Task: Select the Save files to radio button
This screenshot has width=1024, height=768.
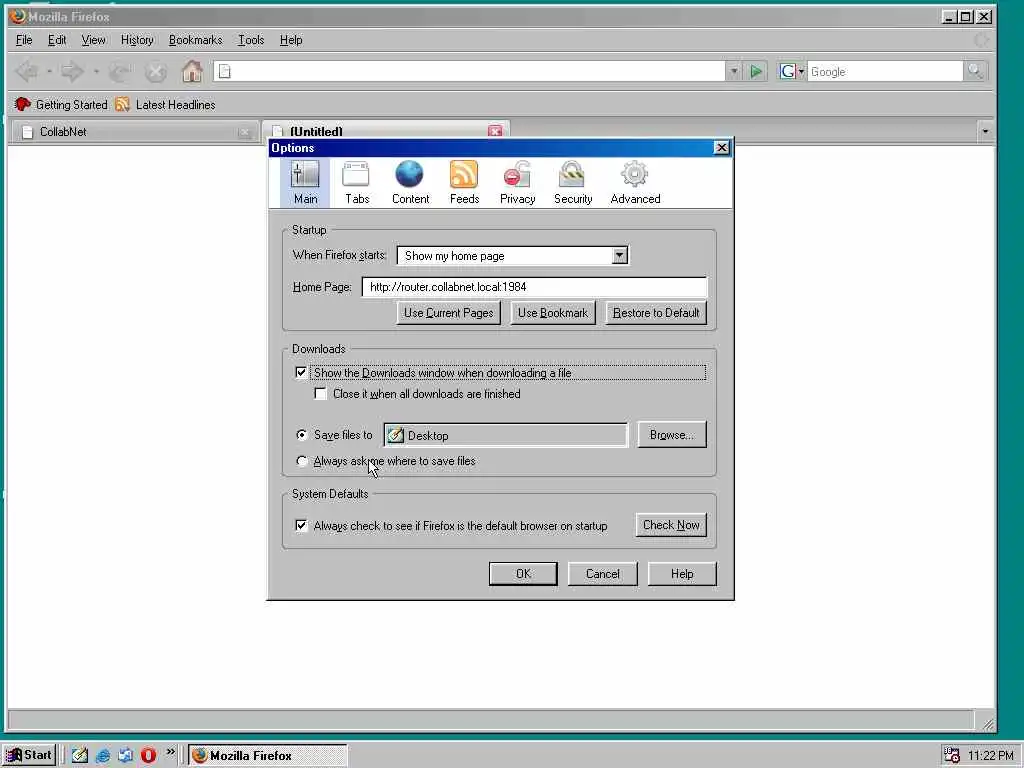Action: (301, 435)
